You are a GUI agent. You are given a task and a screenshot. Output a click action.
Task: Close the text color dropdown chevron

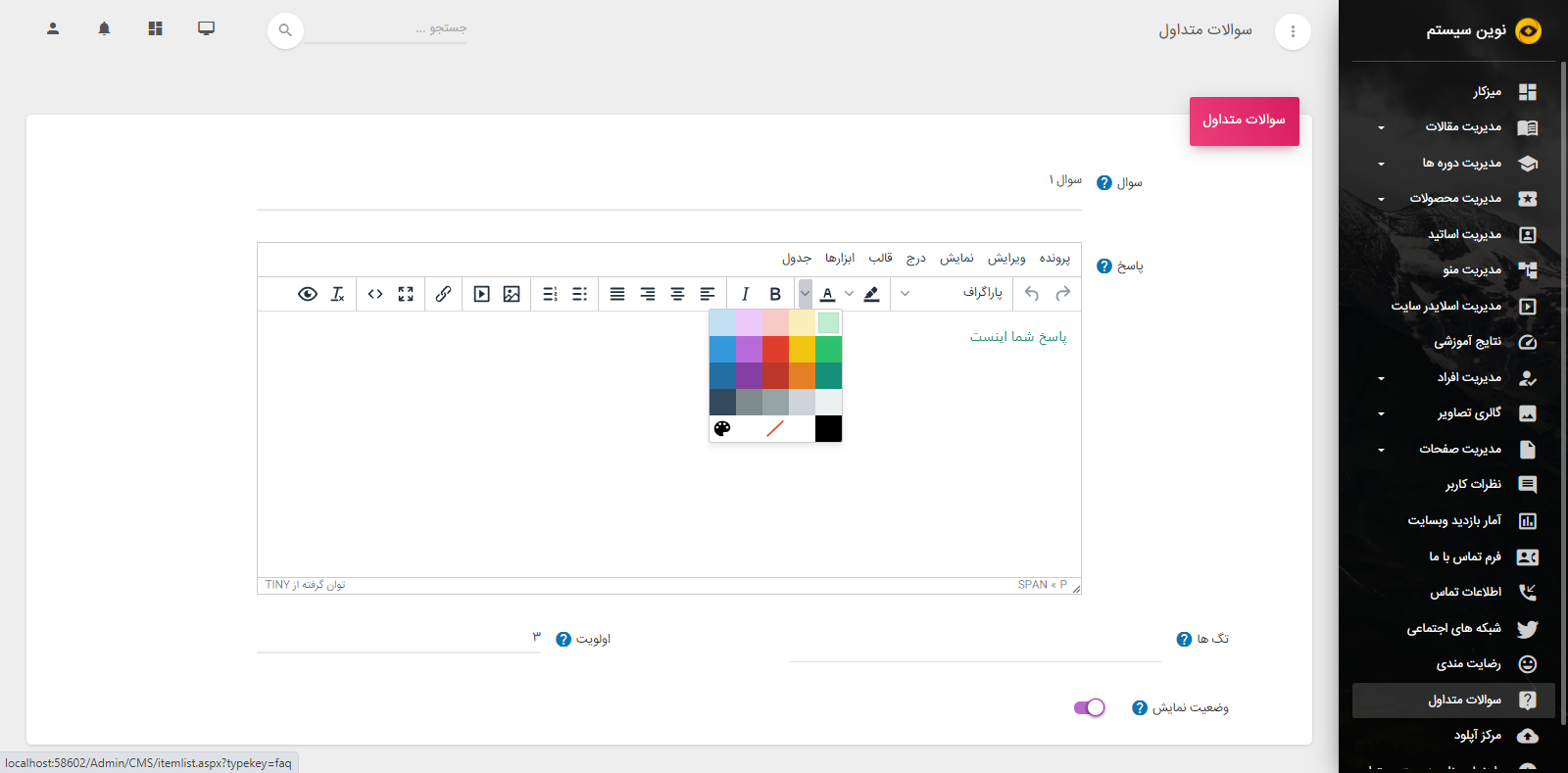pos(806,294)
